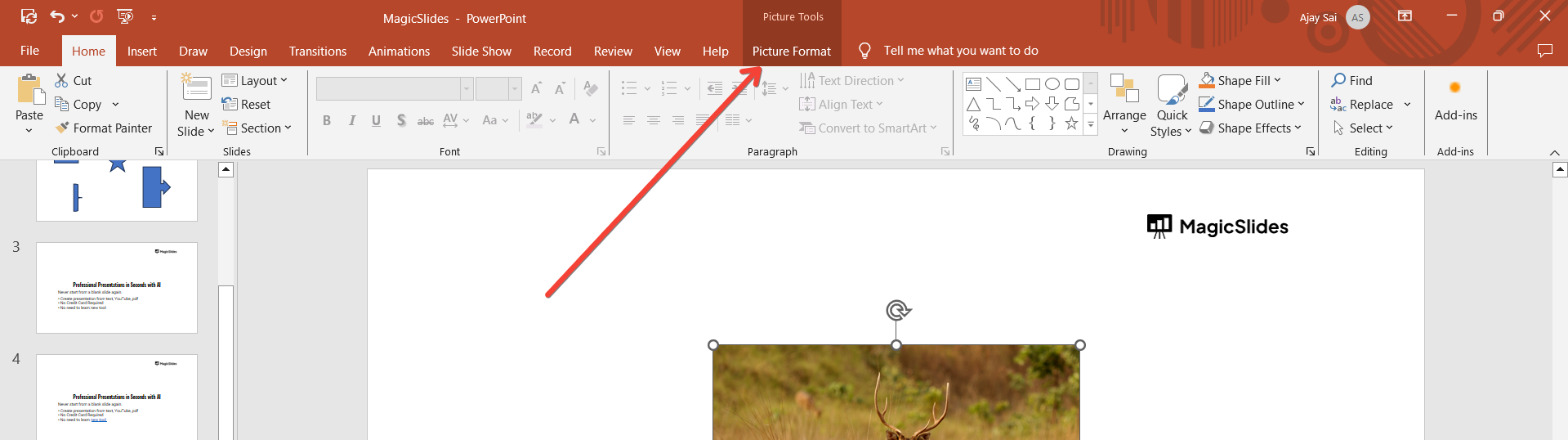Toggle numbered list
This screenshot has width=1568, height=440.
pyautogui.click(x=669, y=88)
